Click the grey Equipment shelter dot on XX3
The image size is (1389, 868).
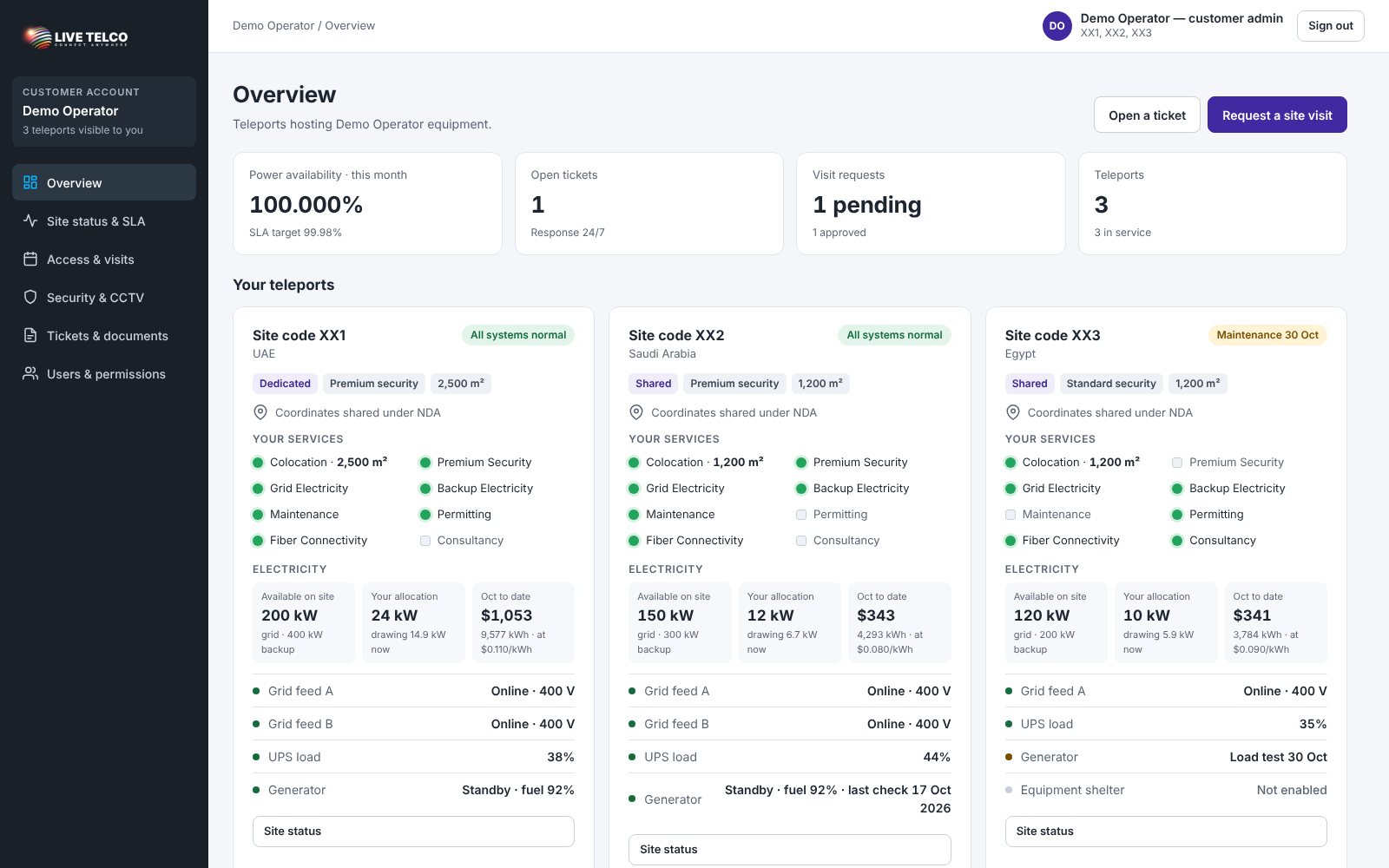1009,790
